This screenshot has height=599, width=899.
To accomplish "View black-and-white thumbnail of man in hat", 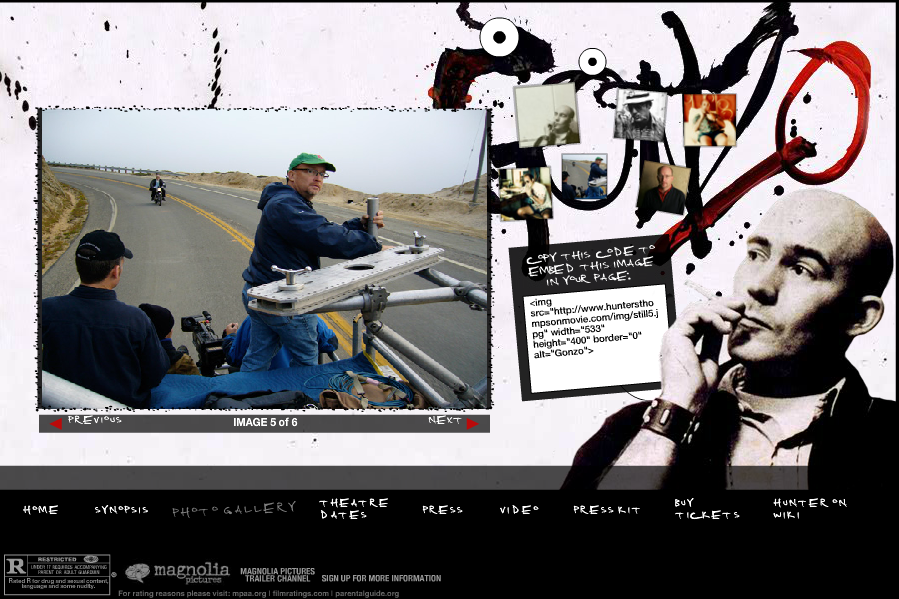I will (640, 115).
